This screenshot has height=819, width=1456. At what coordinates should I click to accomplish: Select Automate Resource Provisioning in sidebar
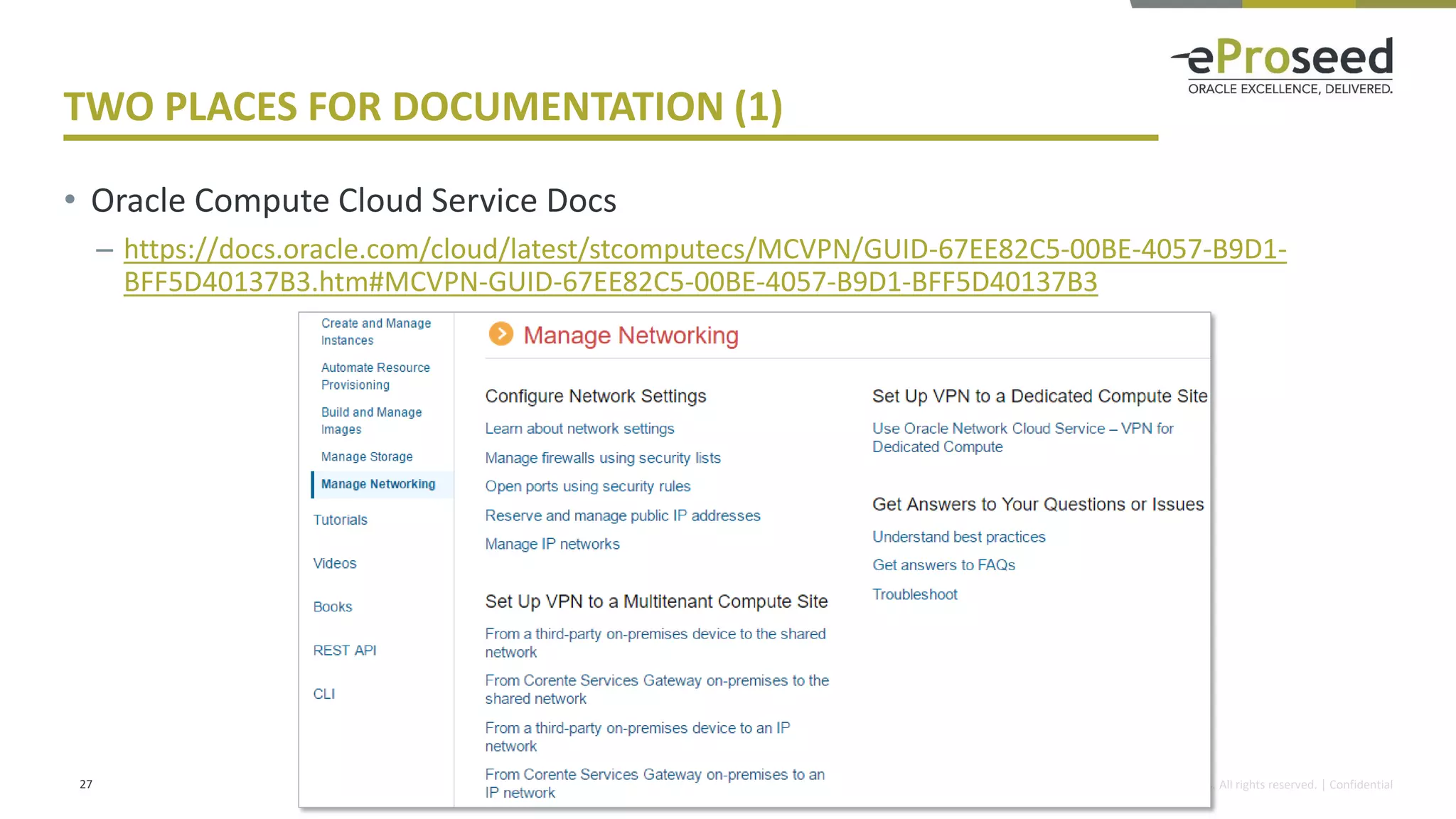tap(375, 376)
